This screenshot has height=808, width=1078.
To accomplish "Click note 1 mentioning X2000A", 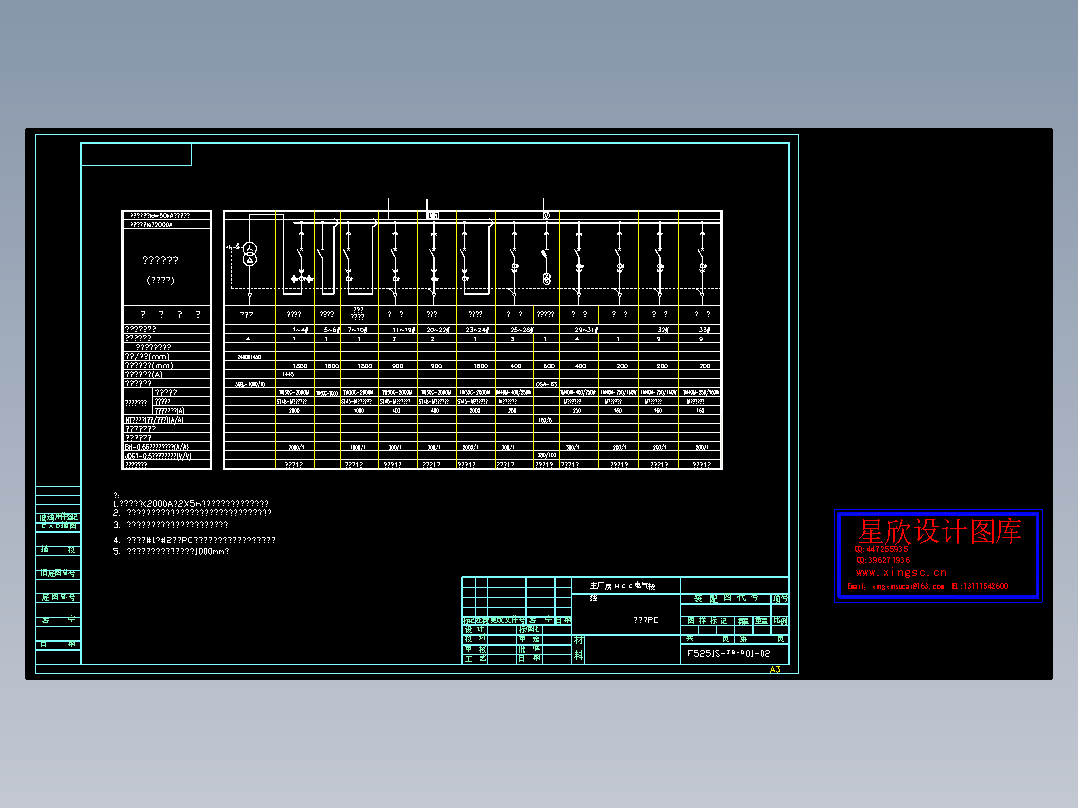I will tap(190, 504).
